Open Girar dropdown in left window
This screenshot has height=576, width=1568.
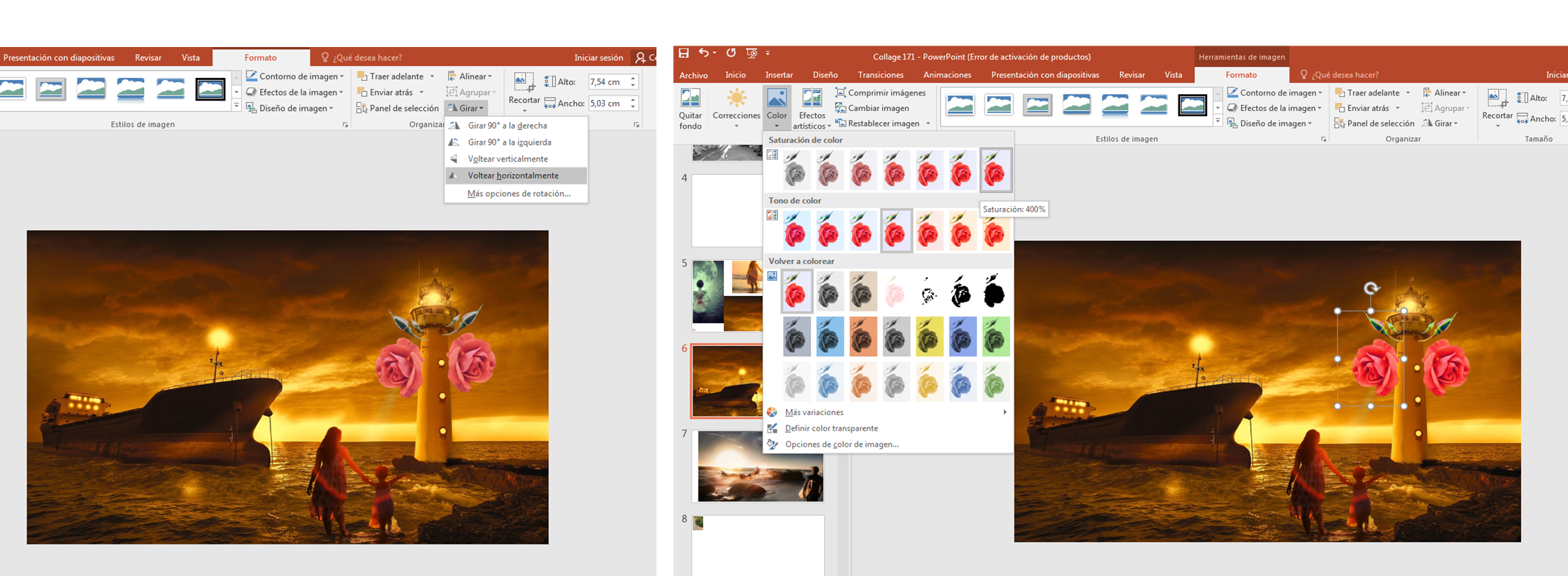pos(466,108)
